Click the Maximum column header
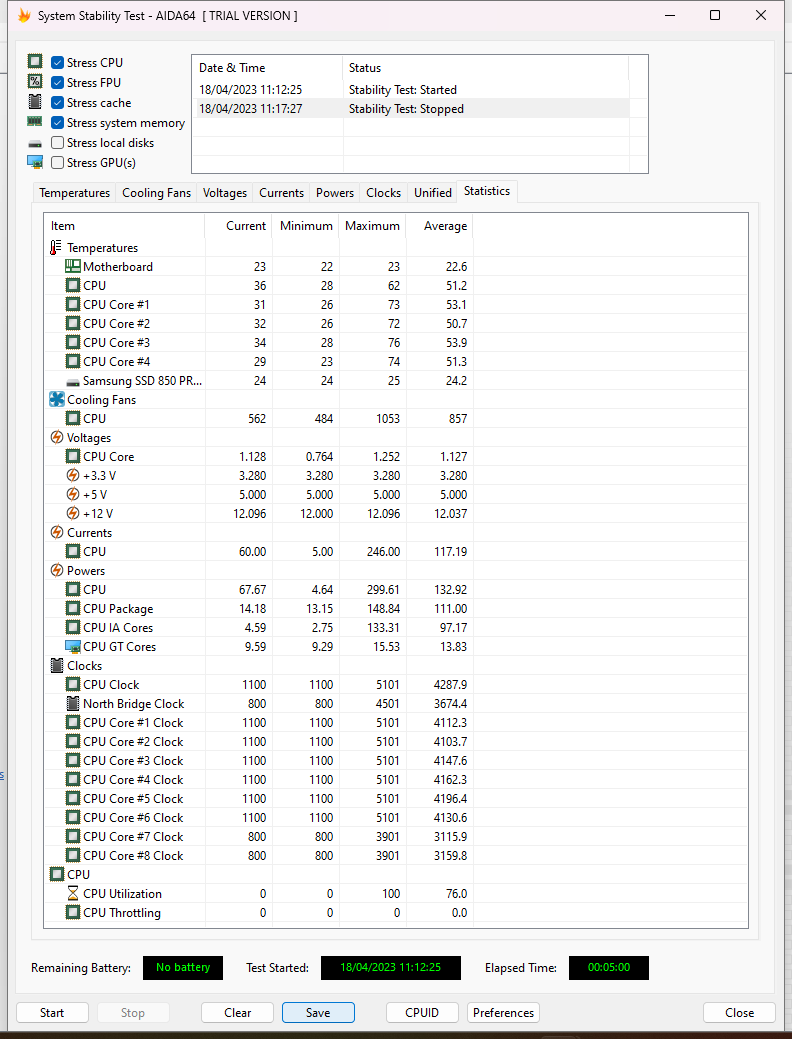Viewport: 792px width, 1039px height. pos(372,226)
